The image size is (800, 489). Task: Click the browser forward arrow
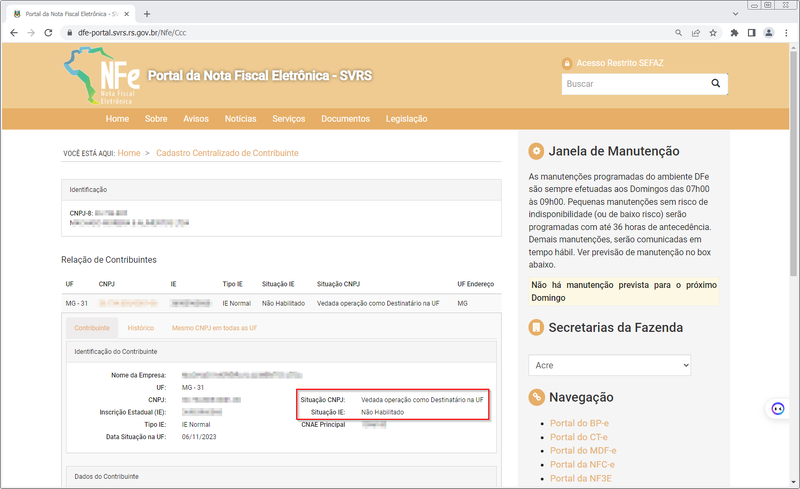coord(31,33)
